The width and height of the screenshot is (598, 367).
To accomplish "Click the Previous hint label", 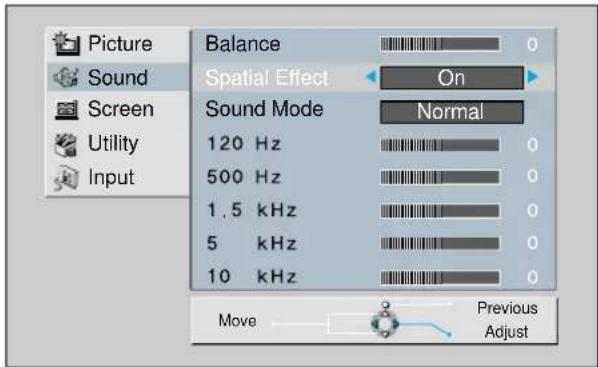I will click(508, 308).
